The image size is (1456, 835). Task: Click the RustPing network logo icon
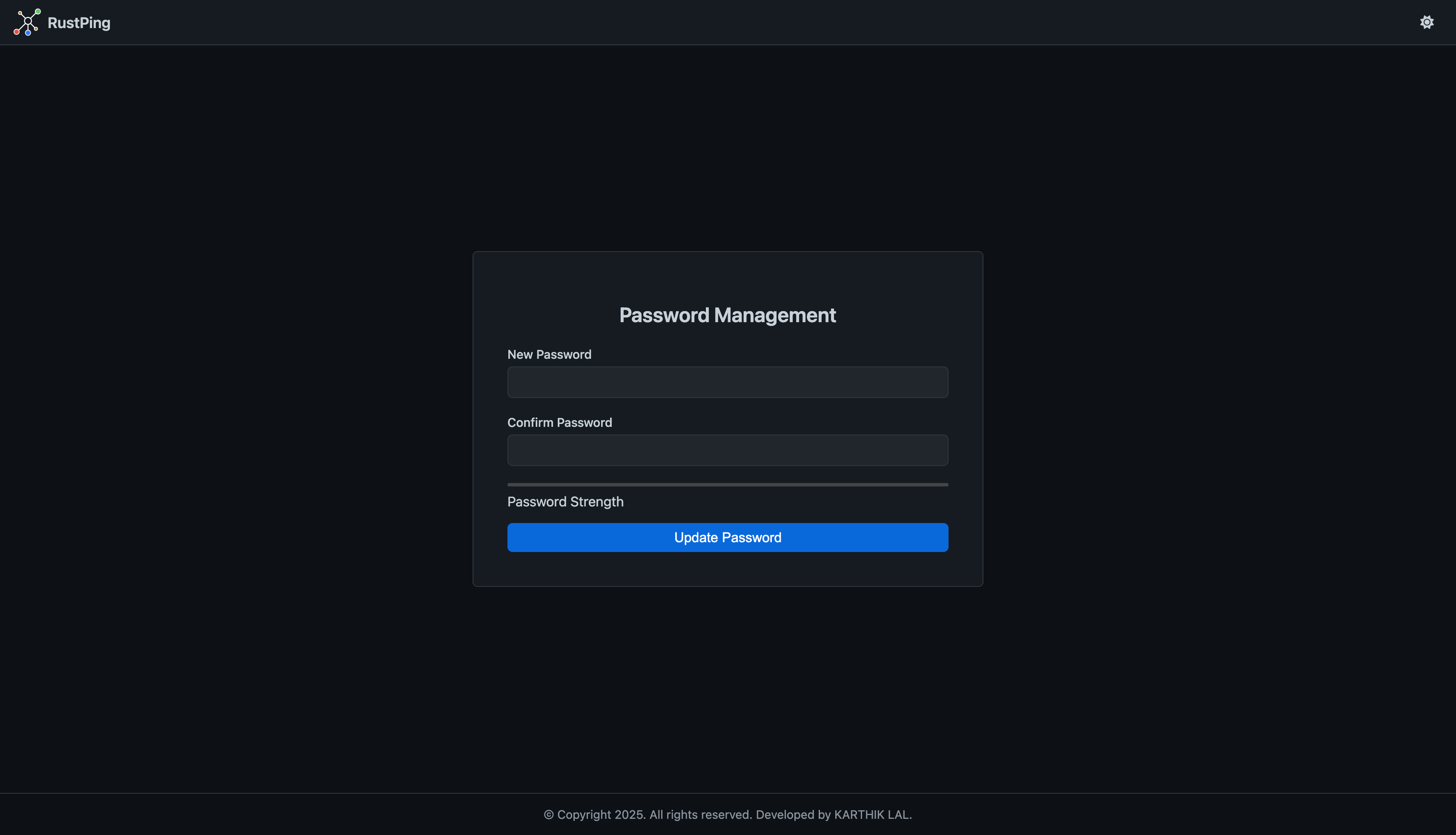(x=27, y=23)
